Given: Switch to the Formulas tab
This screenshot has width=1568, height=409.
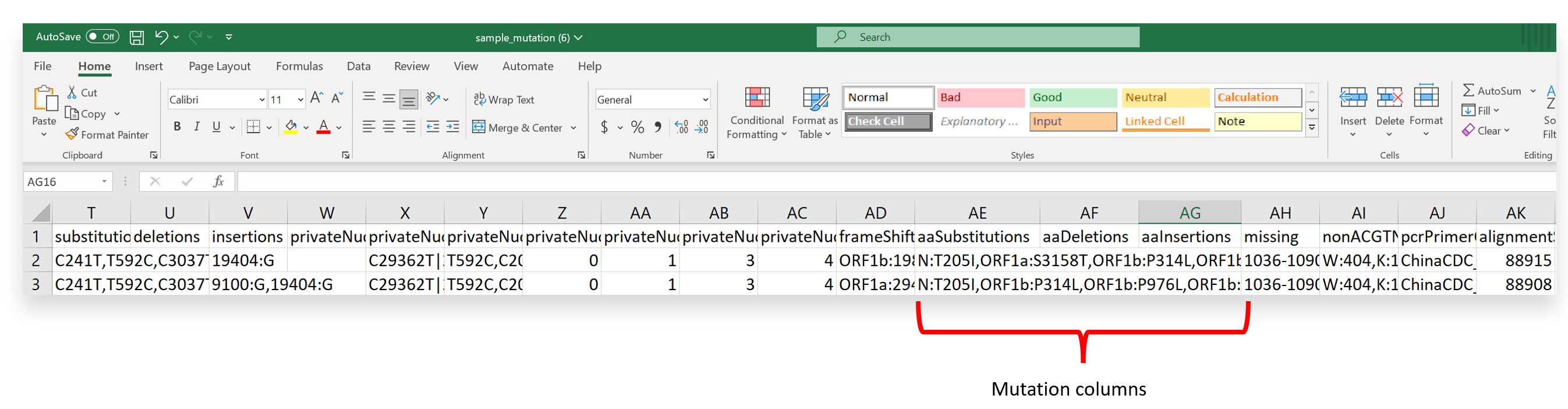Looking at the screenshot, I should [299, 66].
